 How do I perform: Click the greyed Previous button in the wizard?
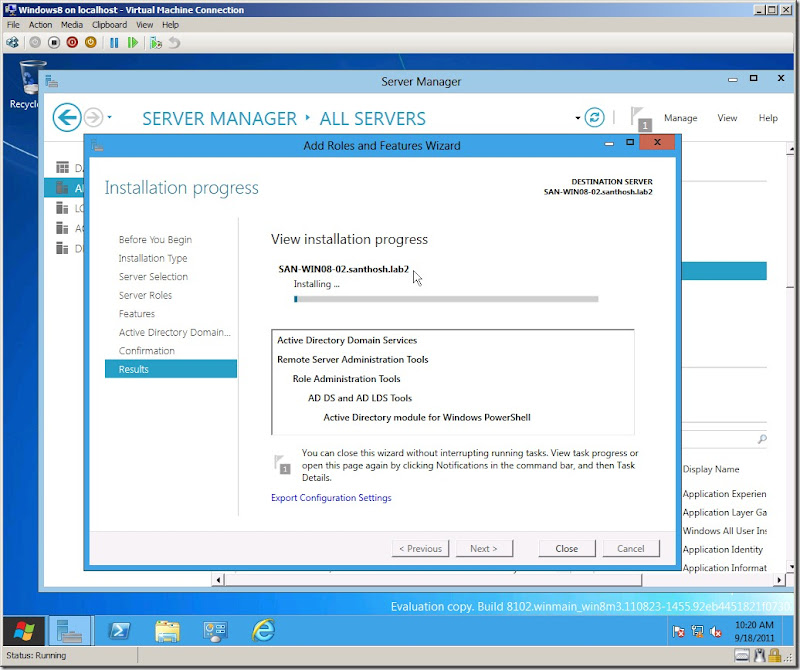pos(420,549)
